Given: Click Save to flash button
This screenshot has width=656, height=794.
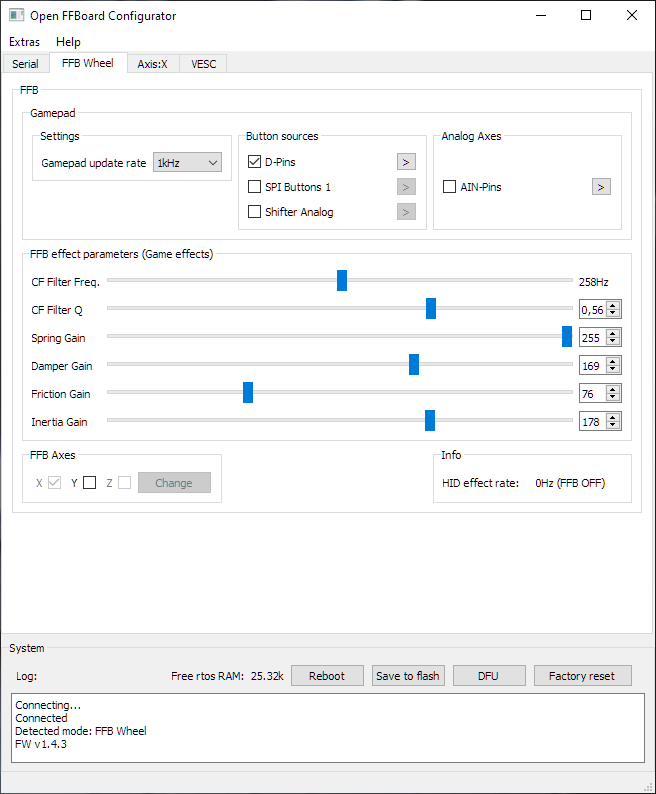Looking at the screenshot, I should coord(408,676).
